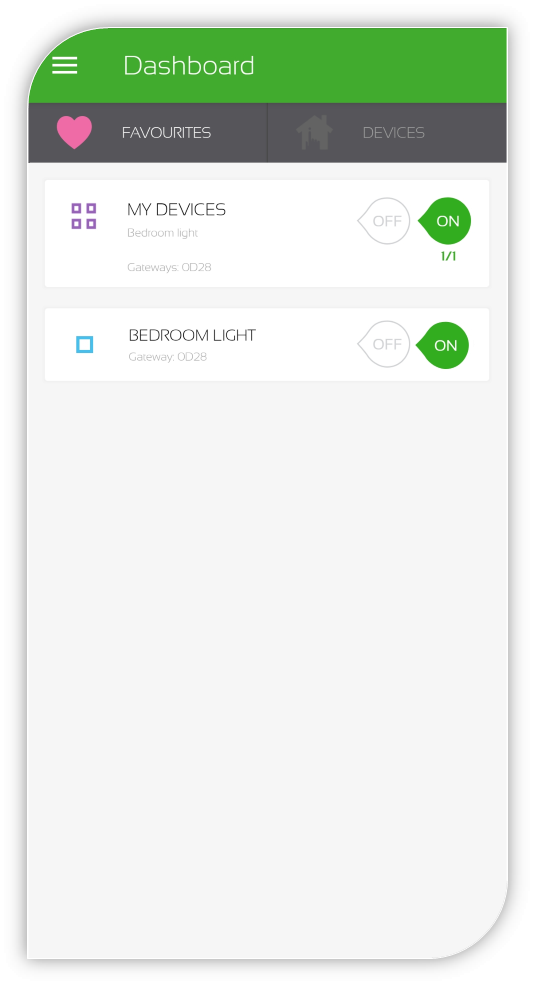535x986 pixels.
Task: Click the Dashboard header title
Action: point(189,65)
